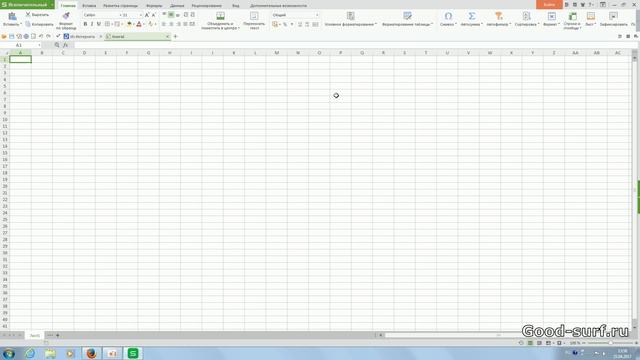Increase font size with larger A
Screen dimensions: 640x360
pyautogui.click(x=147, y=15)
